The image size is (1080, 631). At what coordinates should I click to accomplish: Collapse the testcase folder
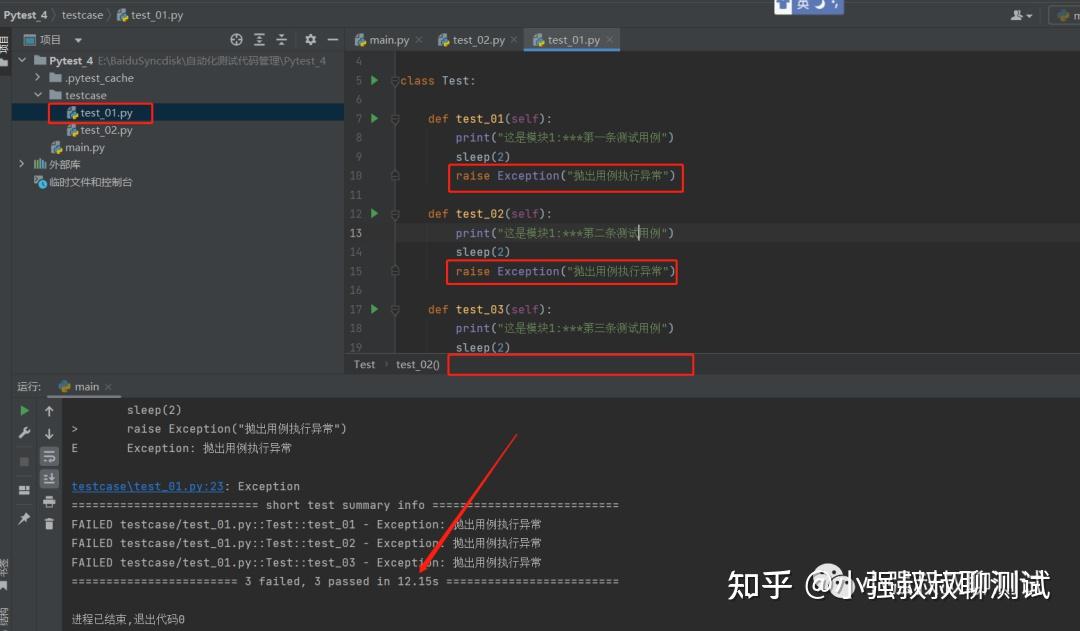click(38, 95)
